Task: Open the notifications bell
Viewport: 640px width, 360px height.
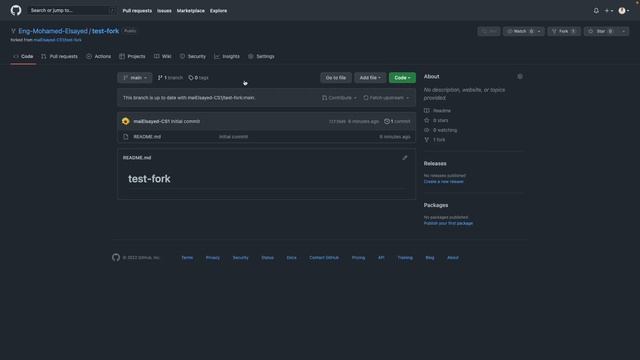Action: 596,11
